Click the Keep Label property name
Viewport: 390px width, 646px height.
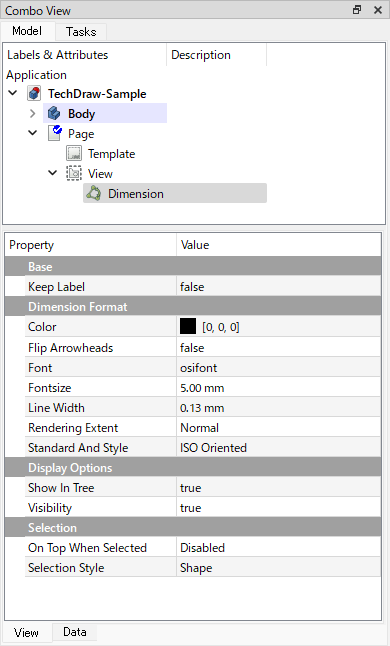(56, 287)
